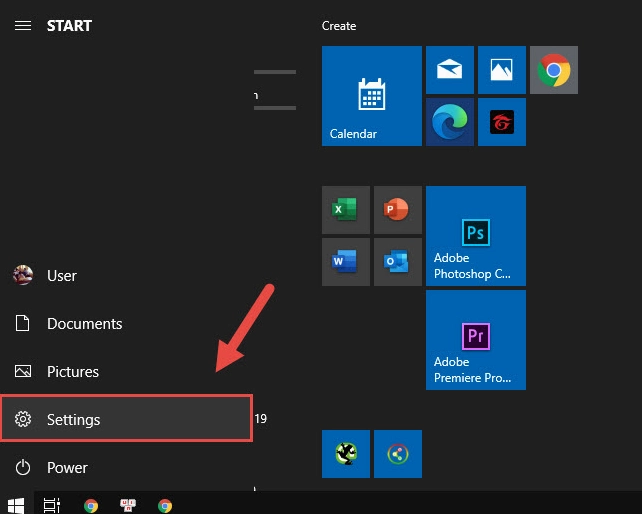Click the Windows Start button on taskbar
Viewport: 642px width, 514px height.
pyautogui.click(x=16, y=505)
